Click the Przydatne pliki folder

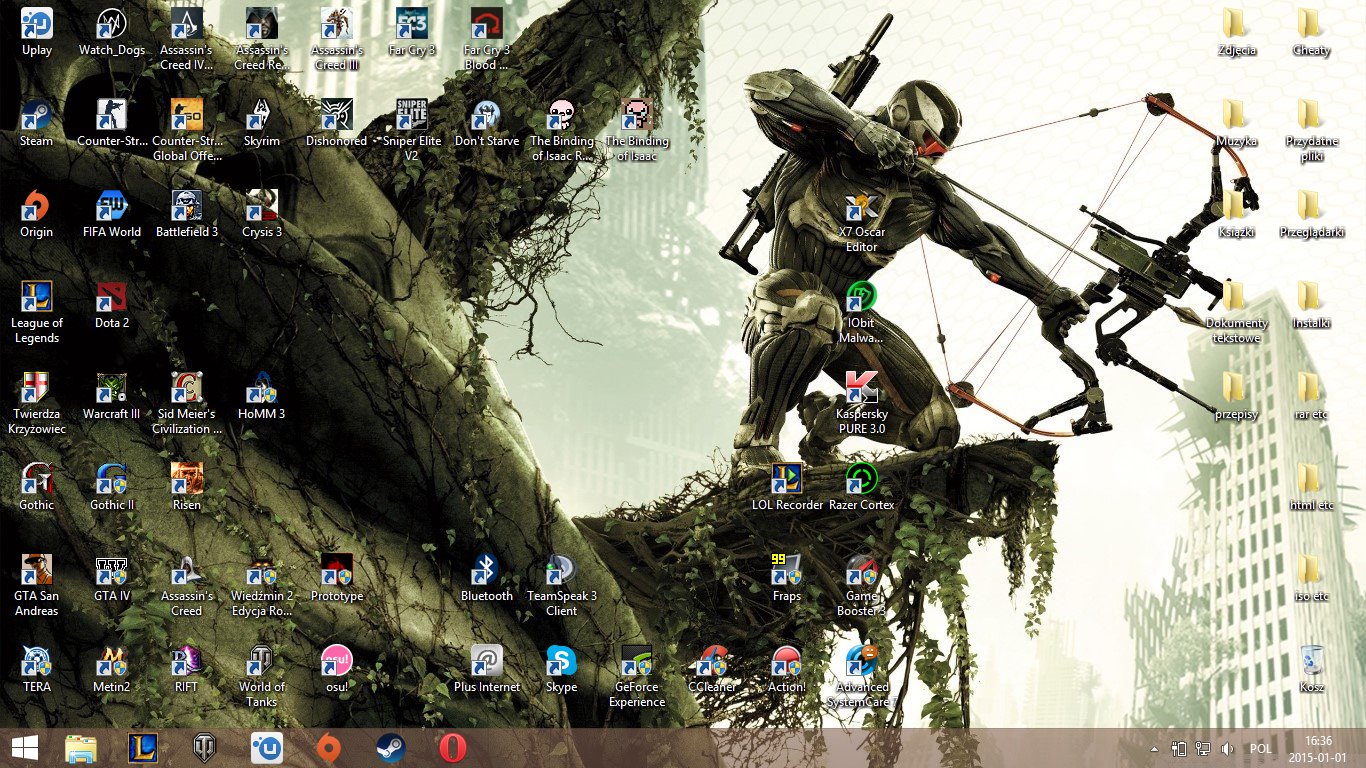pos(1312,130)
